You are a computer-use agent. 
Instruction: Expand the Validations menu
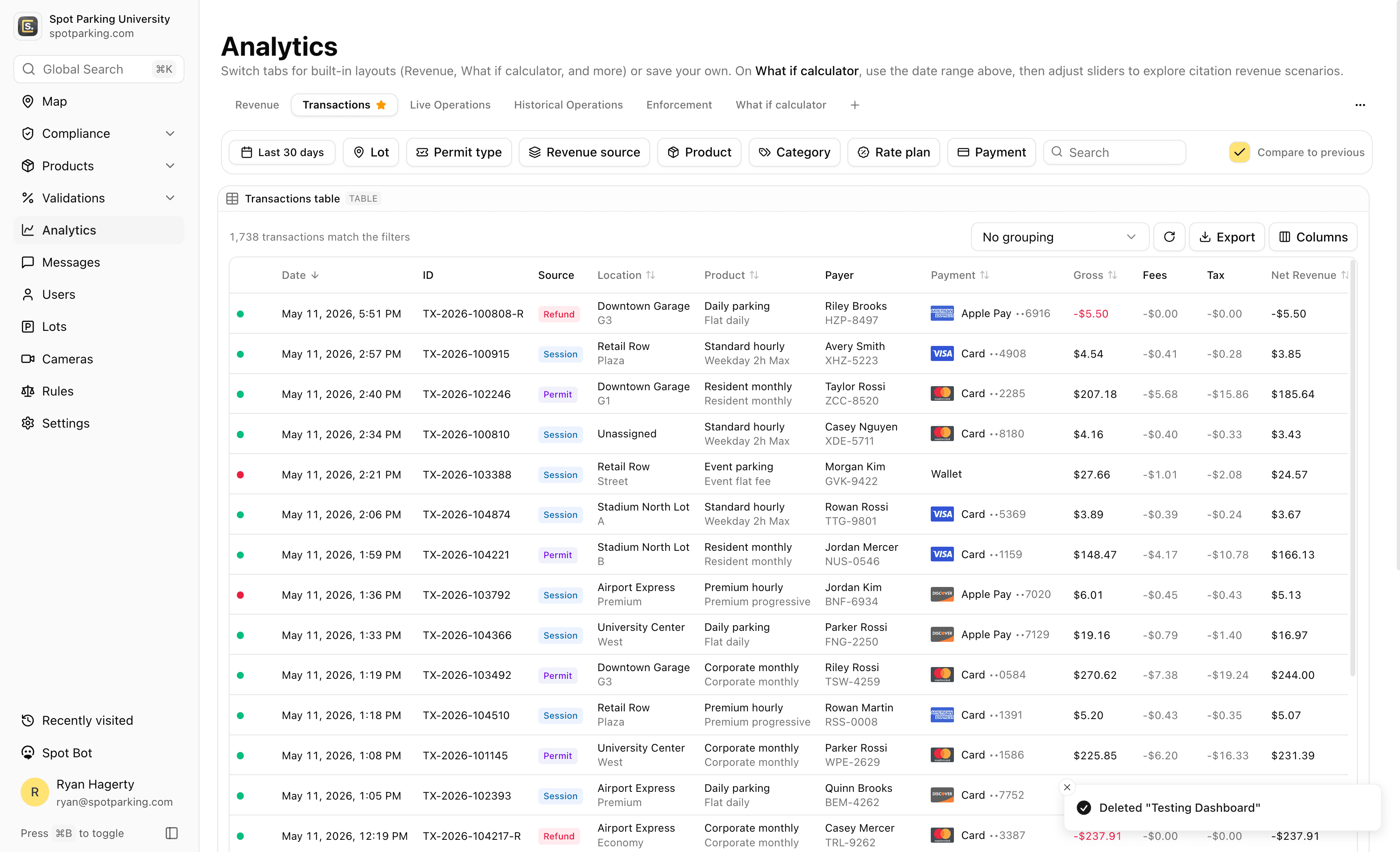pos(98,198)
